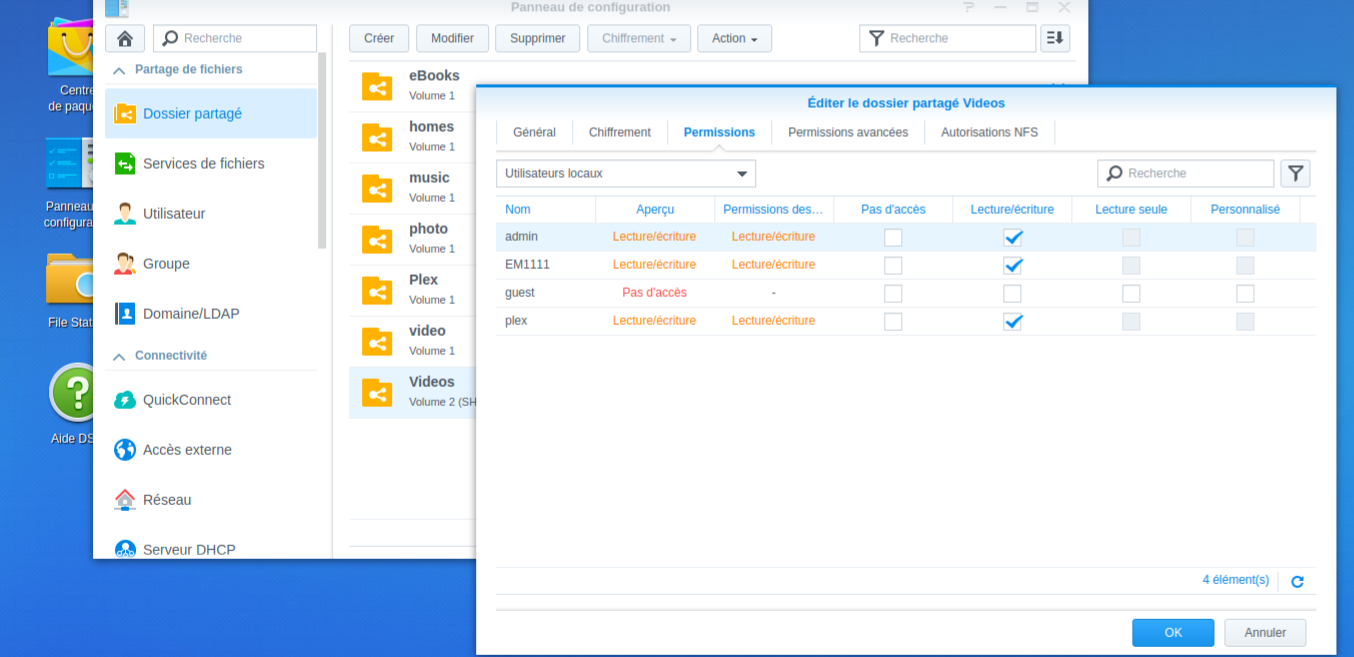Screen dimensions: 1354x657
Task: Expand the Action dropdown menu
Action: pos(734,38)
